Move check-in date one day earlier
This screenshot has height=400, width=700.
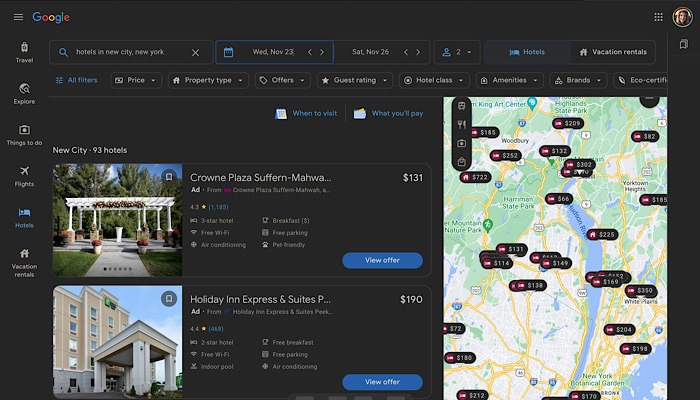tap(310, 52)
